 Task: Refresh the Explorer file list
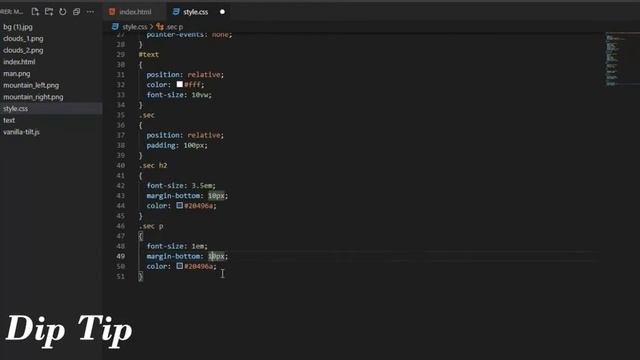(x=62, y=12)
